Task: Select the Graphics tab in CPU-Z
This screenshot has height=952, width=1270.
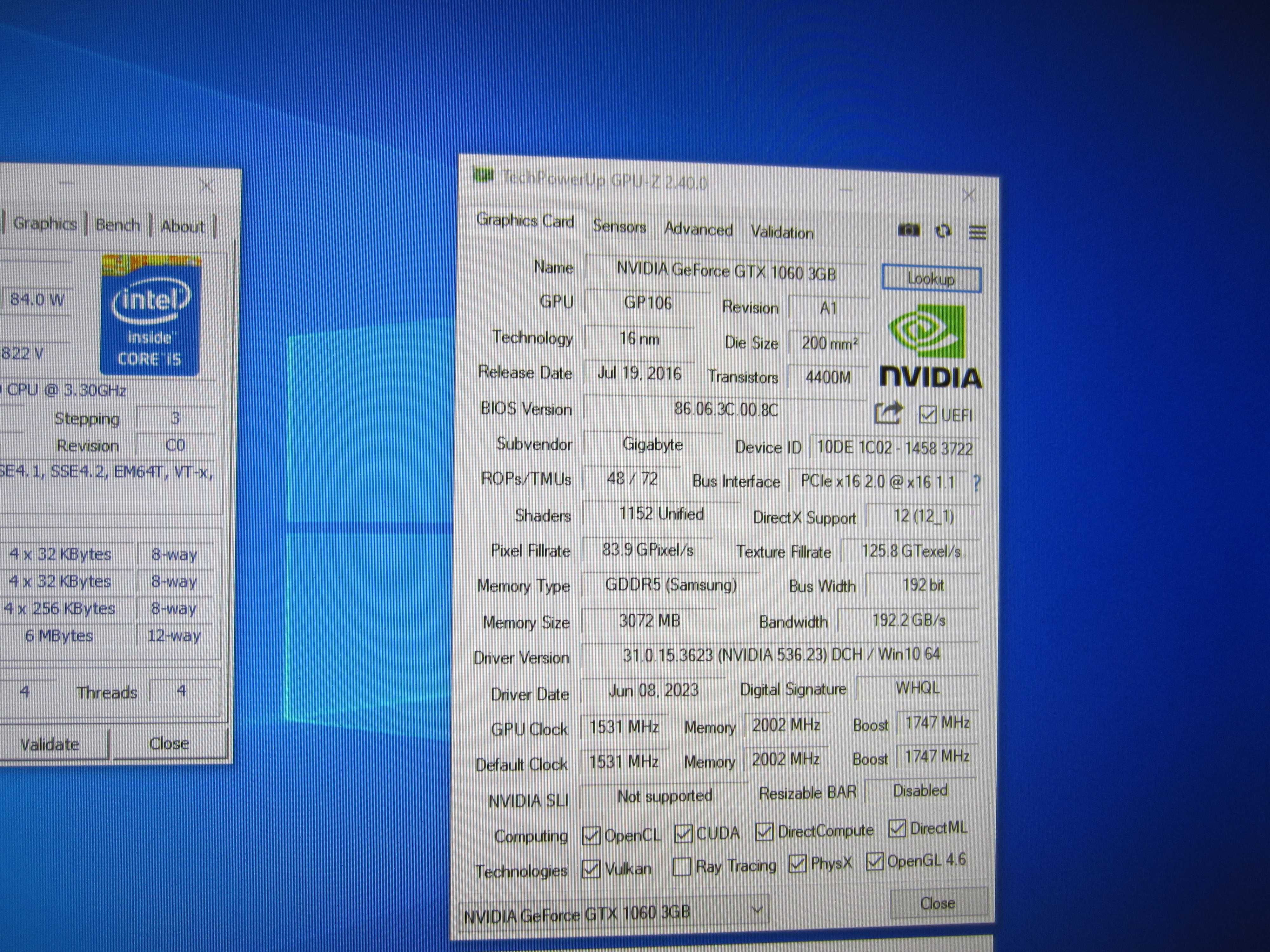Action: click(x=45, y=223)
